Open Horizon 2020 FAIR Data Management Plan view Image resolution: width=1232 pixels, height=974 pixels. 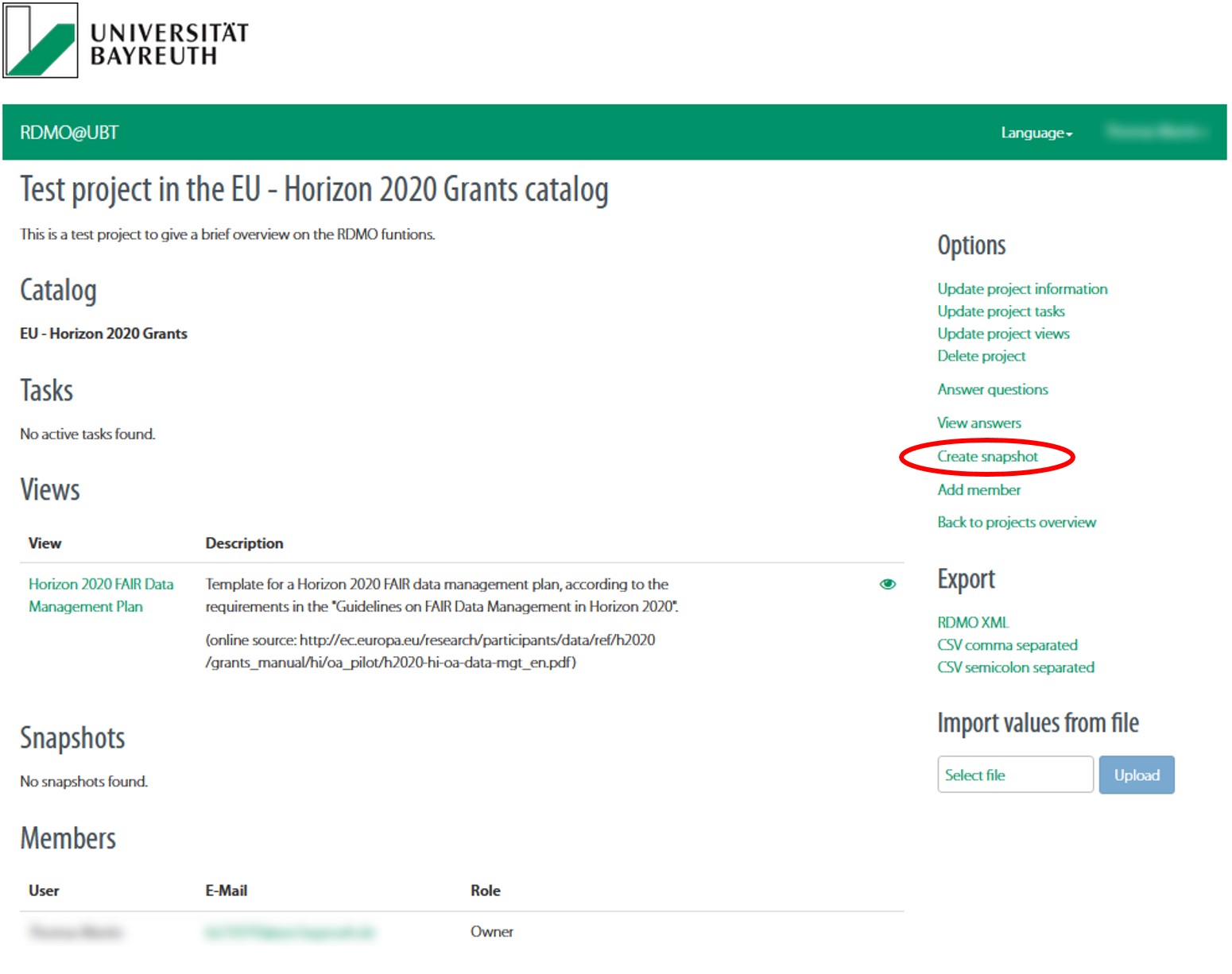point(101,596)
